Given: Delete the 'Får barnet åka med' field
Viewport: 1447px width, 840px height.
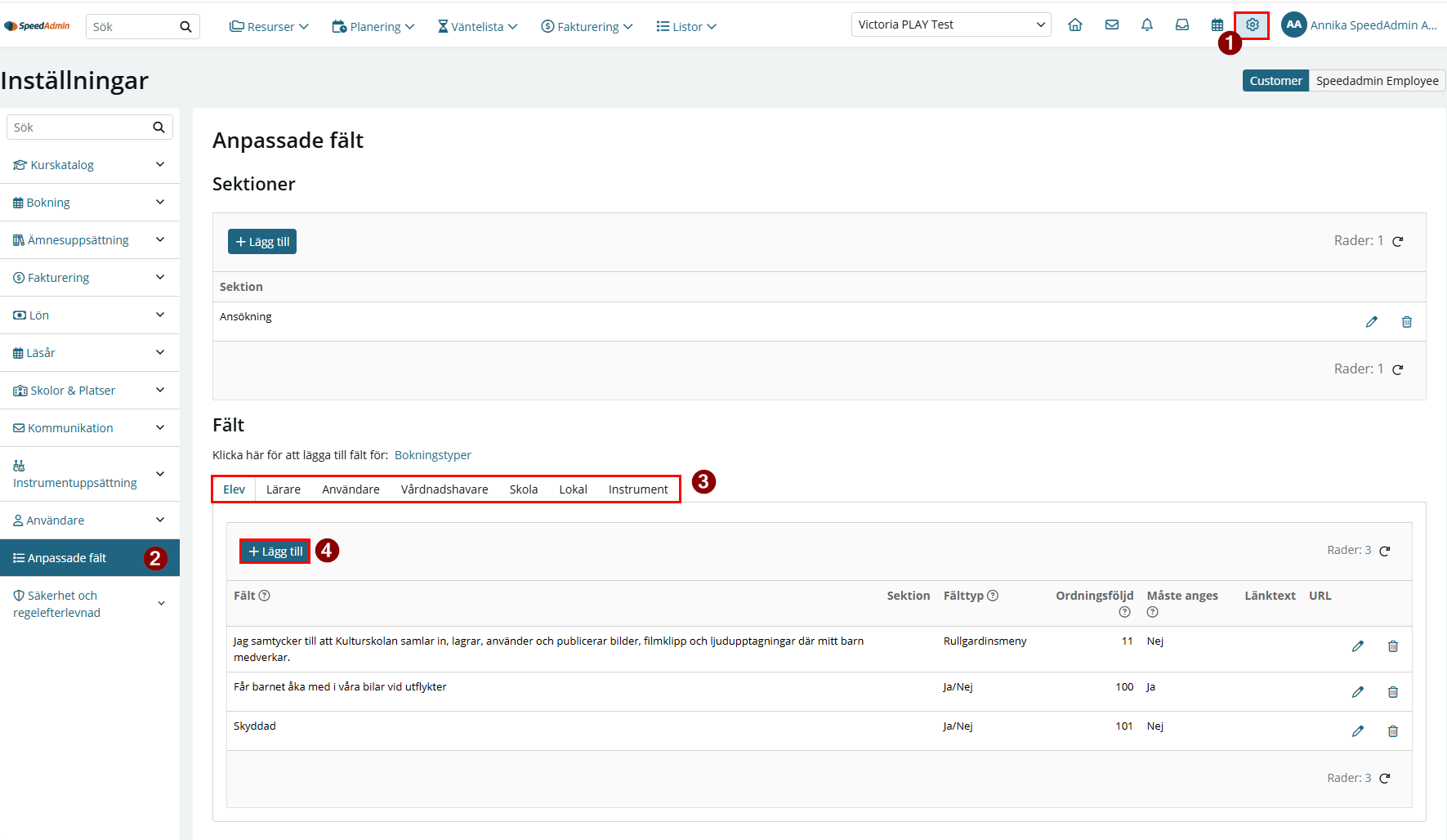Looking at the screenshot, I should coord(1393,692).
